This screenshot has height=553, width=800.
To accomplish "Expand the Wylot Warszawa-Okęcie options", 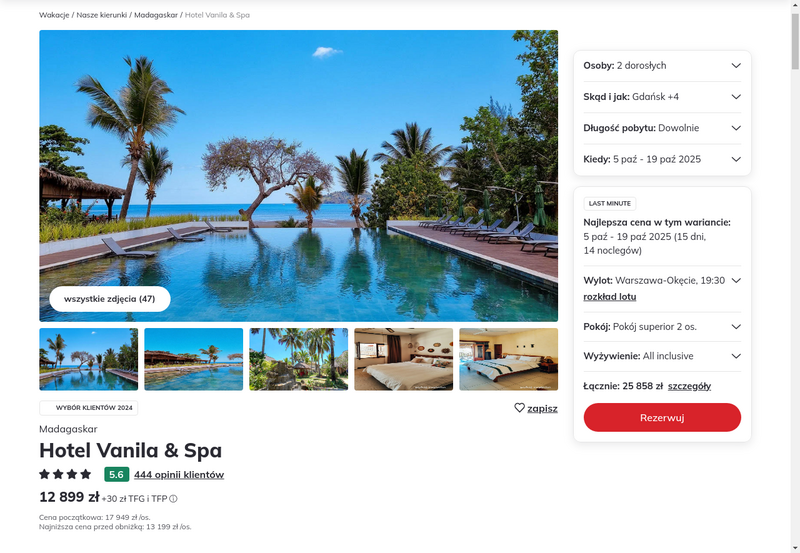I will (736, 281).
